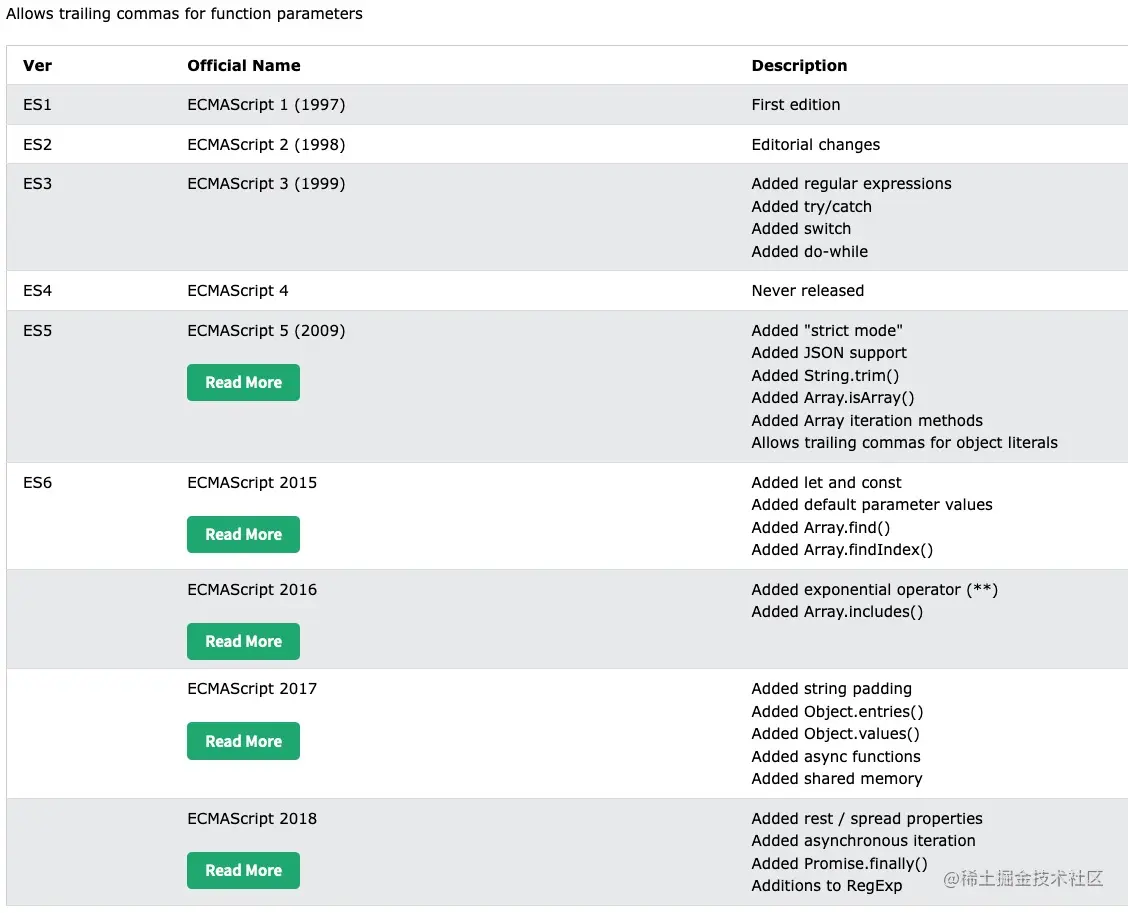
Task: Click 'Added string padding' line
Action: 832,689
